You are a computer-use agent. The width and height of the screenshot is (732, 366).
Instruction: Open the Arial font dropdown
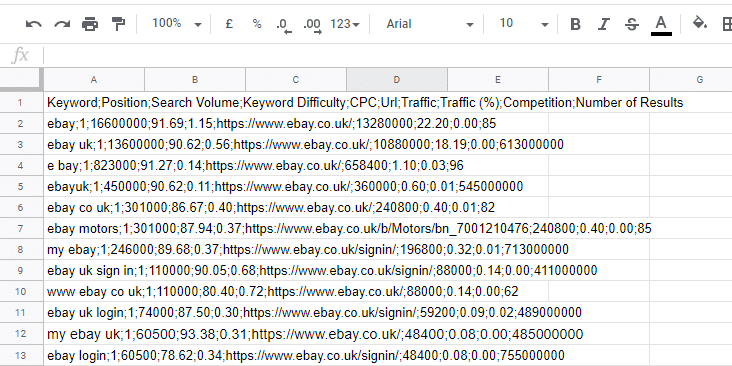click(x=429, y=24)
